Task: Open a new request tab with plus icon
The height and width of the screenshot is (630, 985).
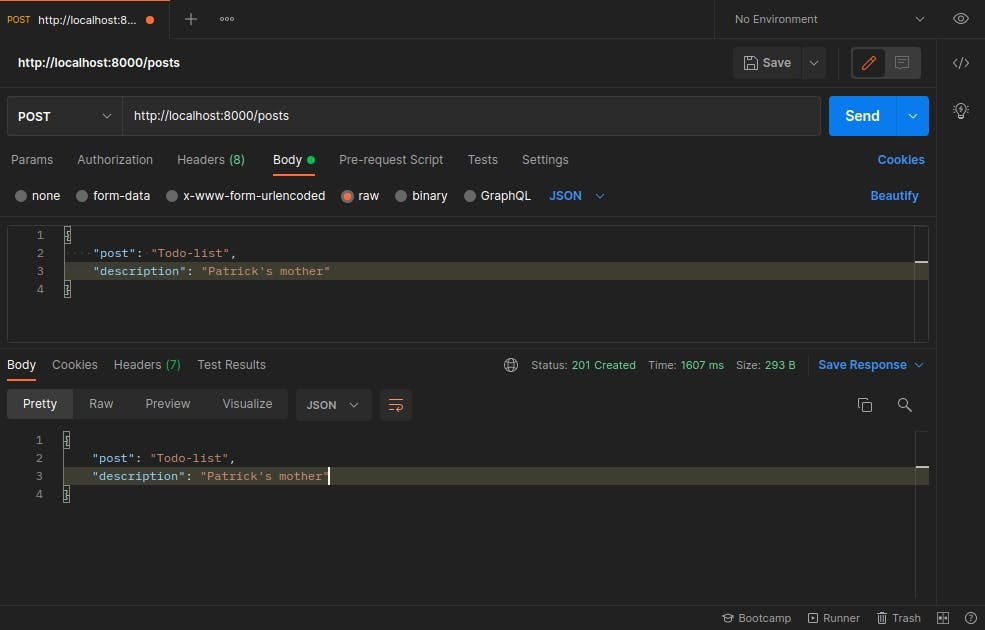Action: [190, 19]
